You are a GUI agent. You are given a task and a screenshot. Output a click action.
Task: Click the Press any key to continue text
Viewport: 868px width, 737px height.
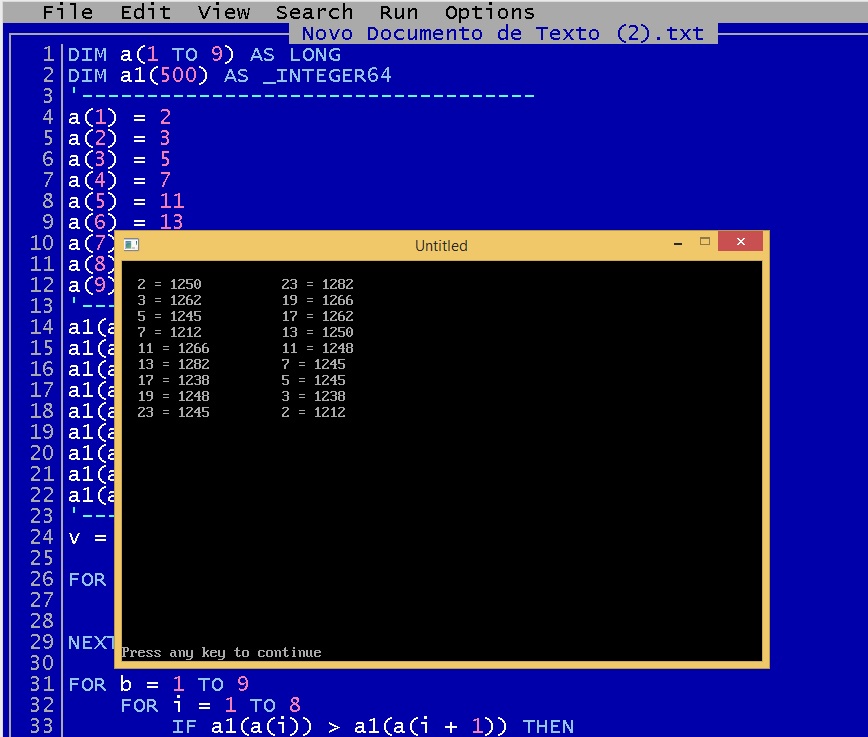221,652
